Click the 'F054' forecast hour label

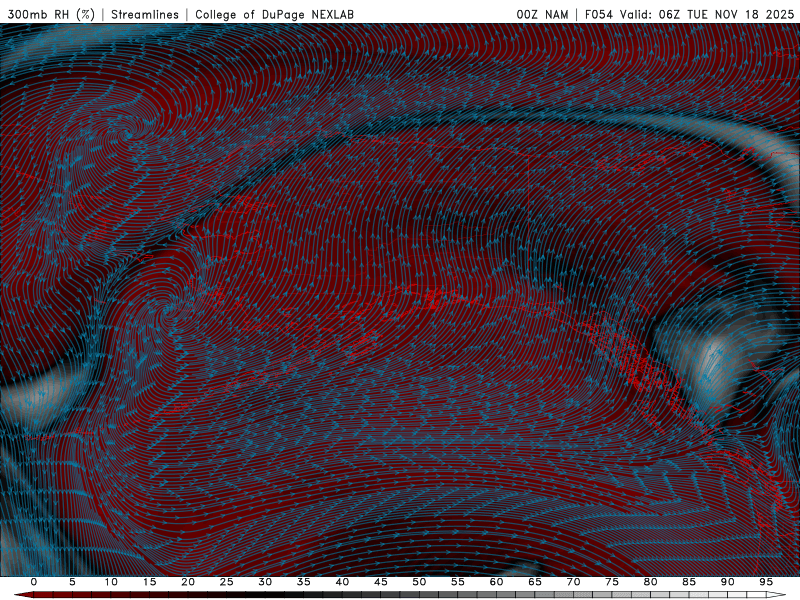click(599, 15)
